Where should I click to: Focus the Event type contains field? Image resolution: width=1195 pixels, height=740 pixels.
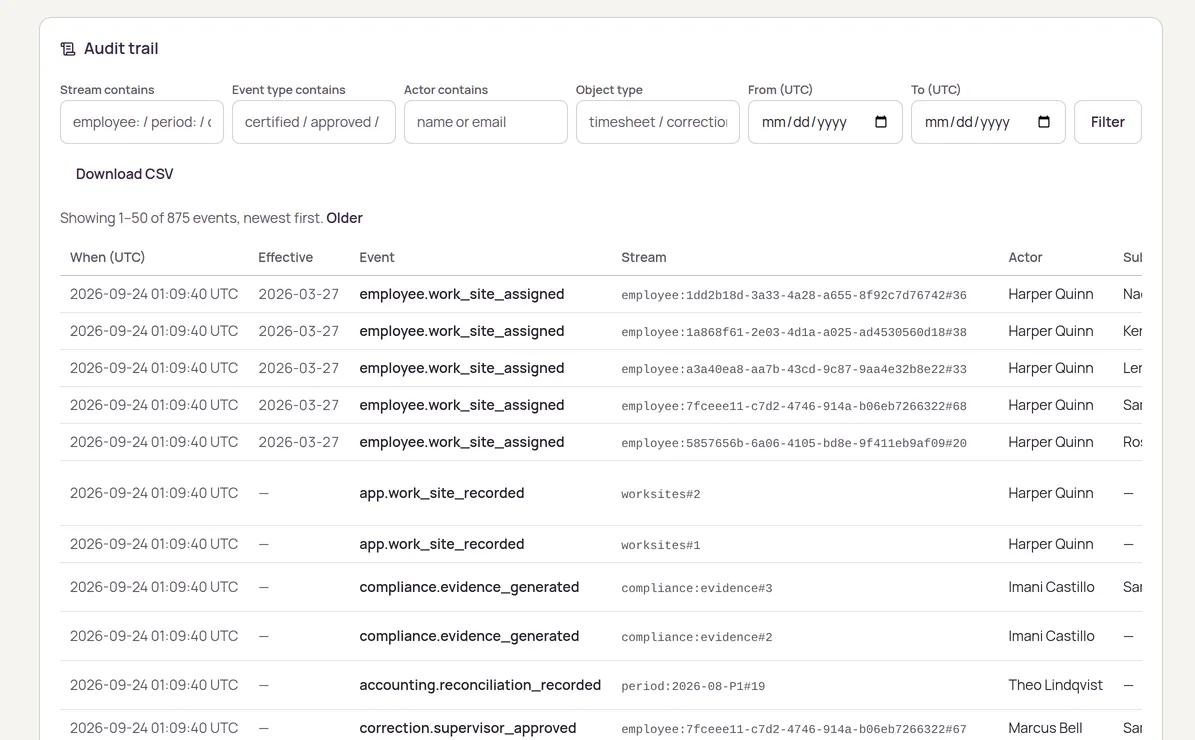point(314,122)
